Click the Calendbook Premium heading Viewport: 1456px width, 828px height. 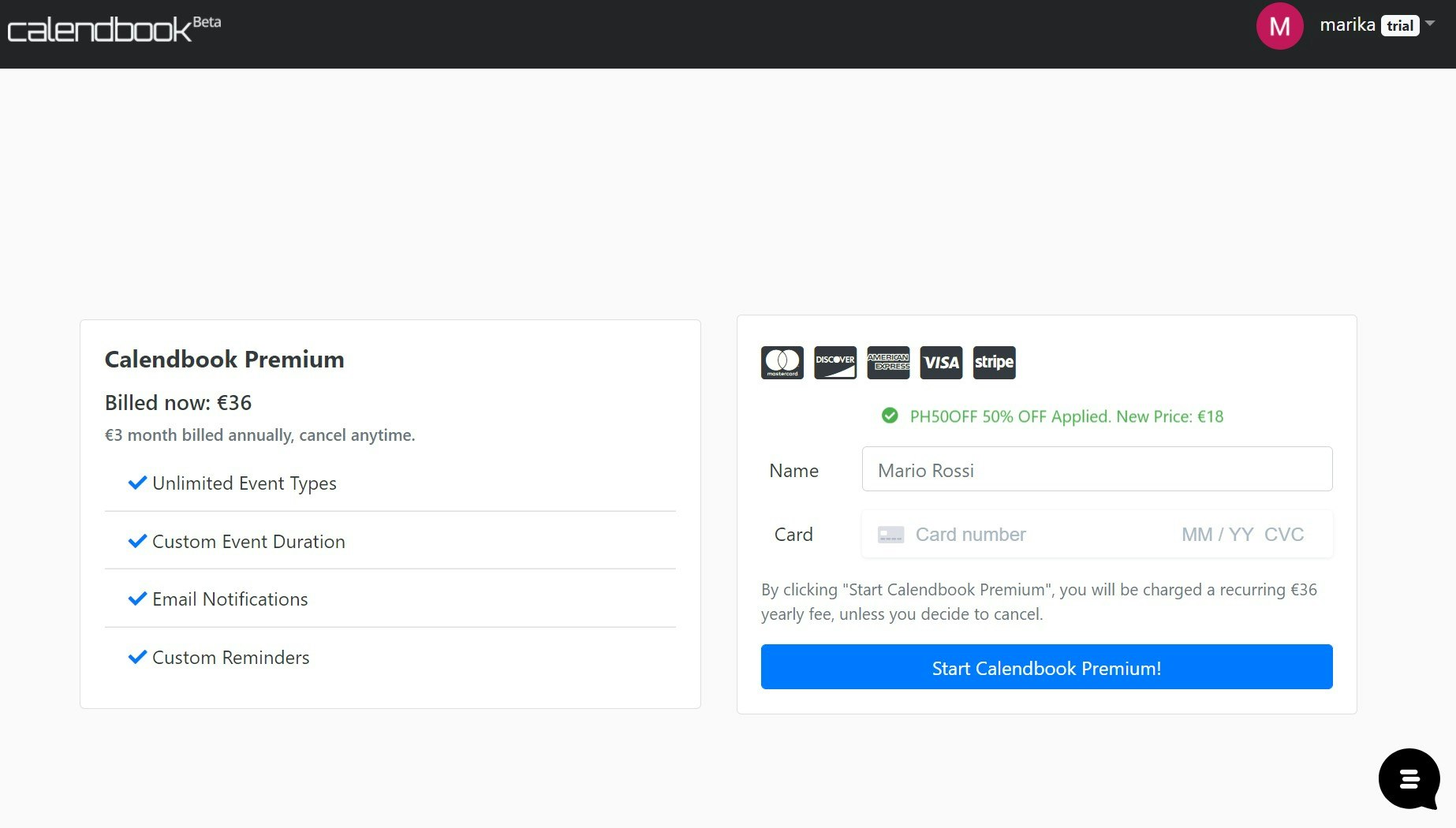click(x=224, y=359)
